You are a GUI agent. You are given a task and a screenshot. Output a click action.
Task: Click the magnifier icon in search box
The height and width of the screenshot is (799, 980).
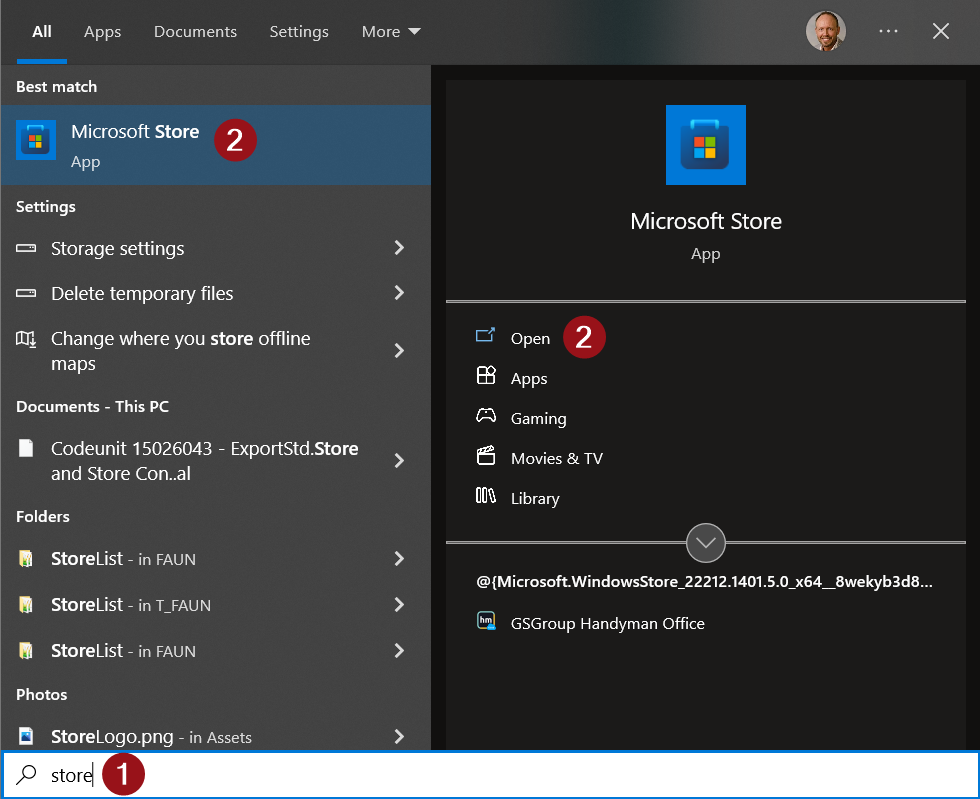(x=26, y=775)
